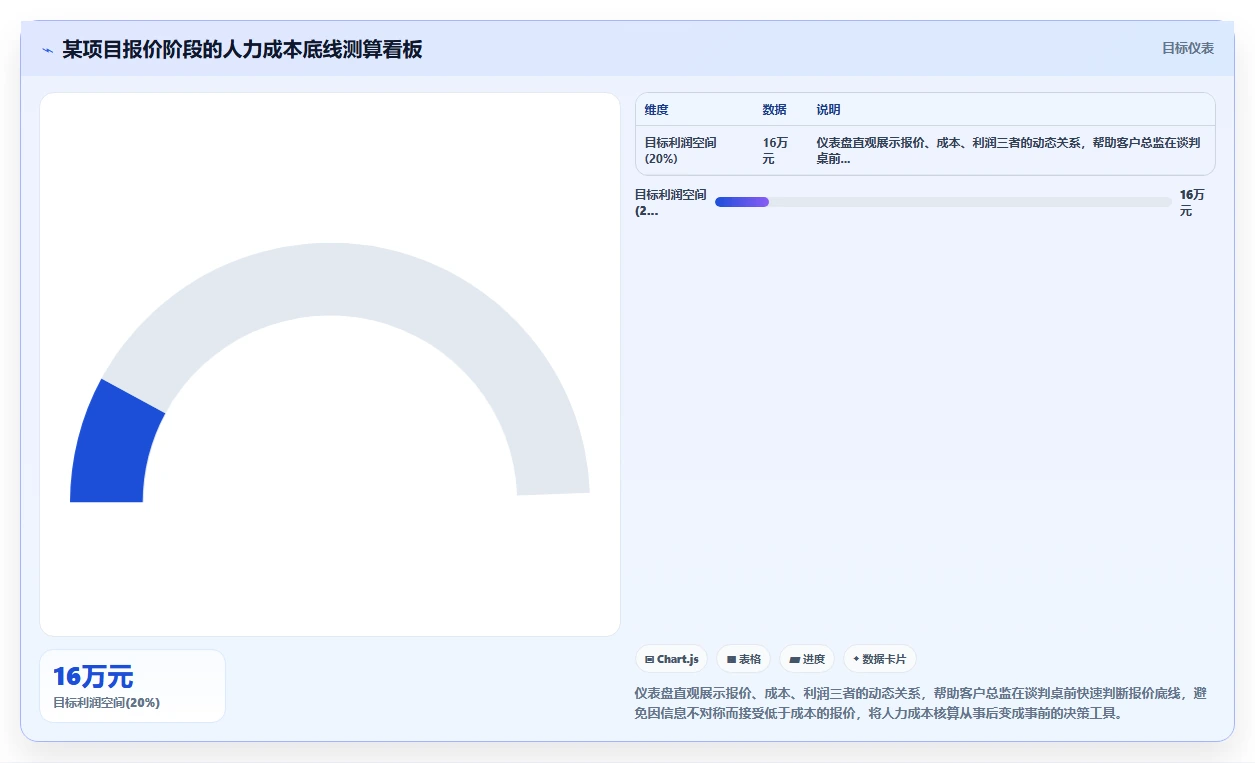Click the Chart.js chip
1255x763 pixels.
(671, 659)
